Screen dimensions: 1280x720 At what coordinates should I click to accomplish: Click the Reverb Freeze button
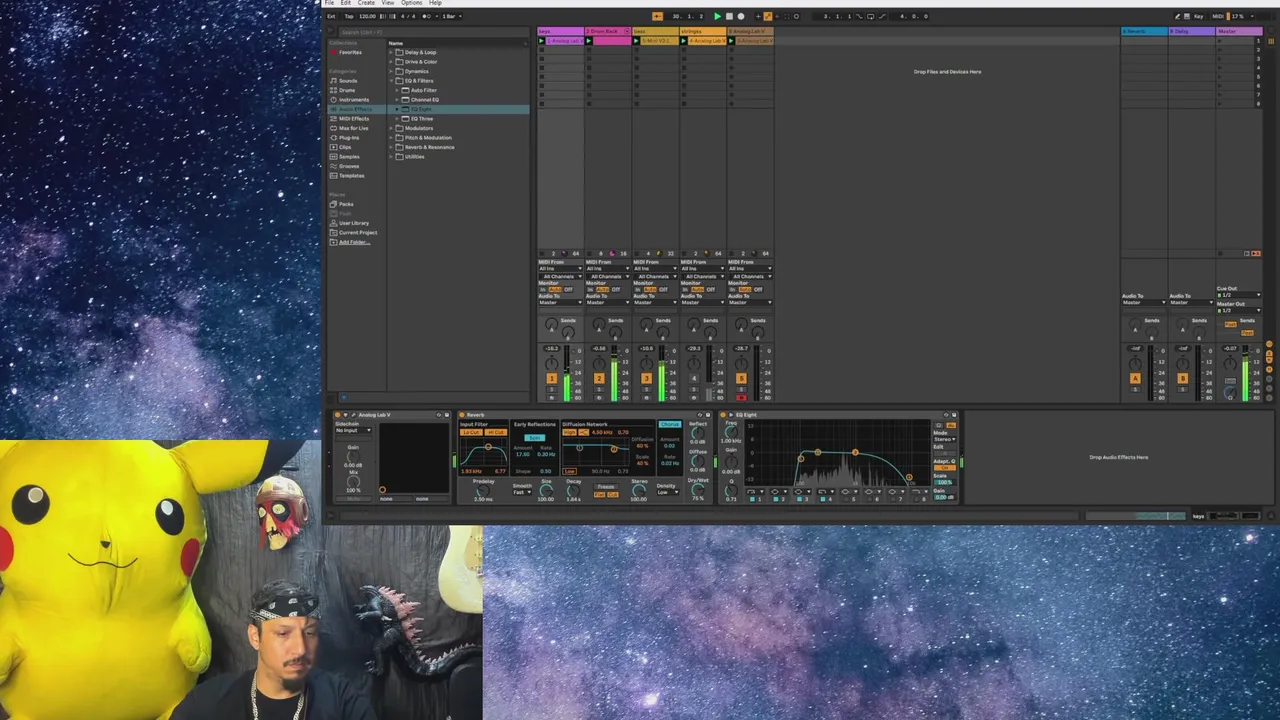tap(606, 486)
